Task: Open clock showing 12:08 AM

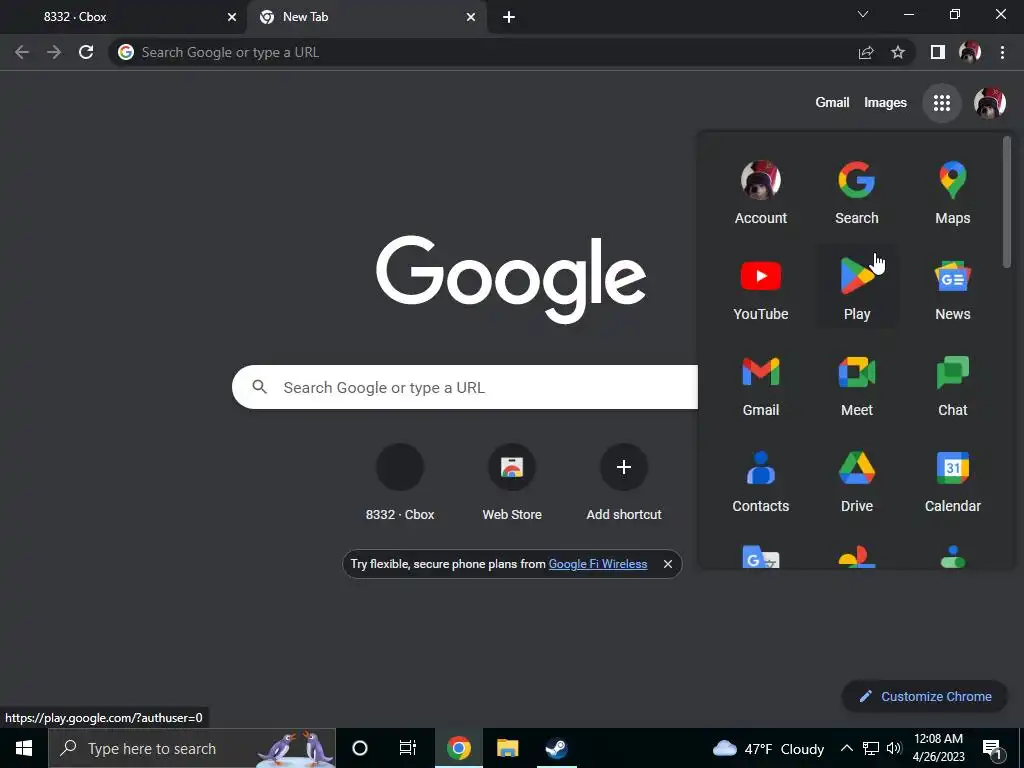Action: pos(938,748)
